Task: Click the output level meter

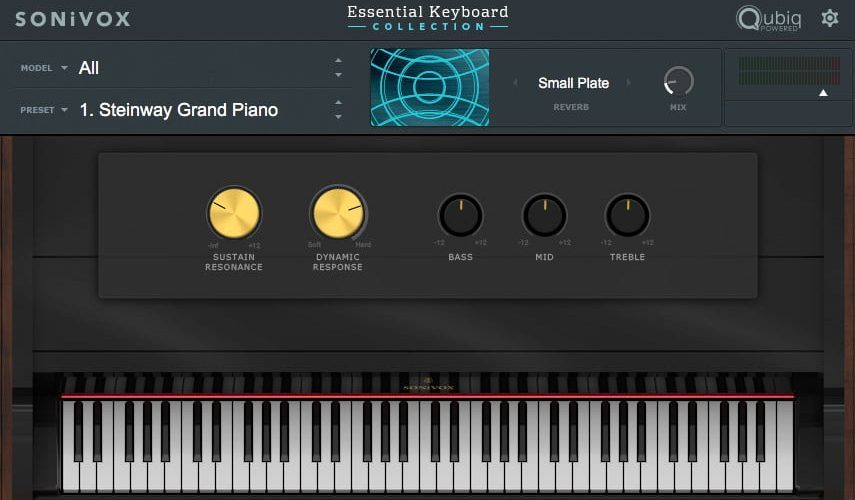Action: [x=788, y=70]
